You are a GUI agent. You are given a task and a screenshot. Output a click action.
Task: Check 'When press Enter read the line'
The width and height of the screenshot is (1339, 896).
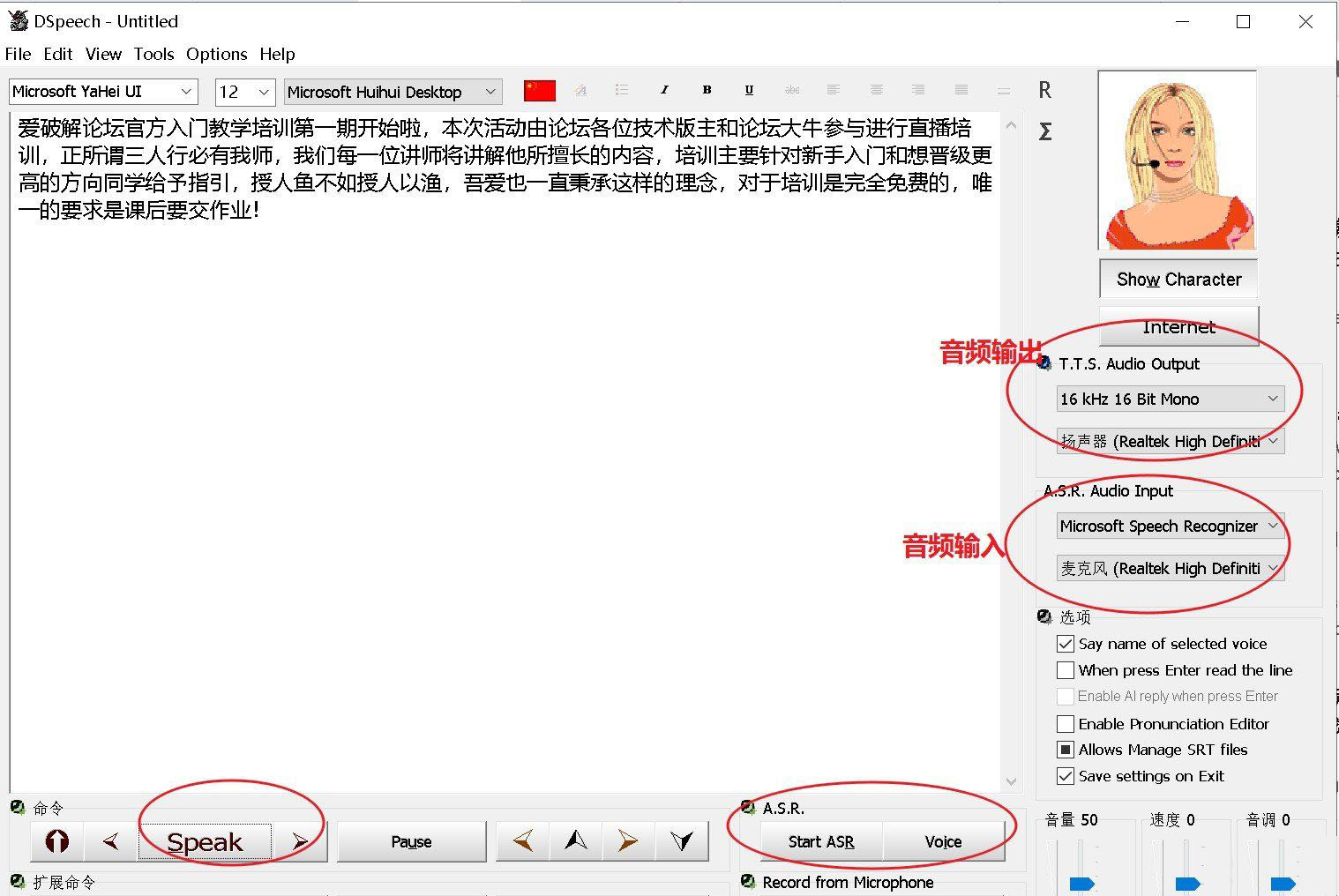[x=1066, y=670]
